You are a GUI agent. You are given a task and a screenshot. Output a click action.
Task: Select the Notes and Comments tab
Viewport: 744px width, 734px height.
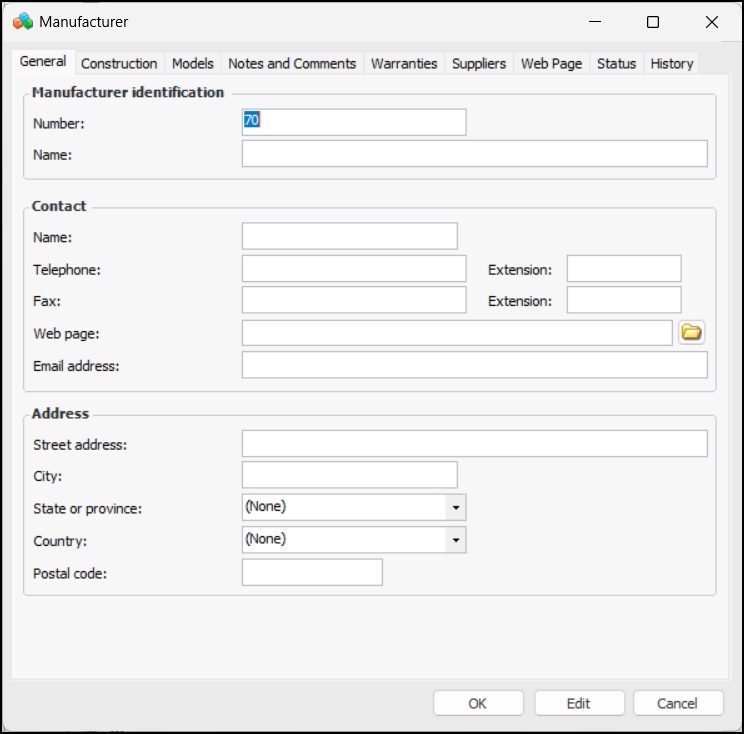292,63
